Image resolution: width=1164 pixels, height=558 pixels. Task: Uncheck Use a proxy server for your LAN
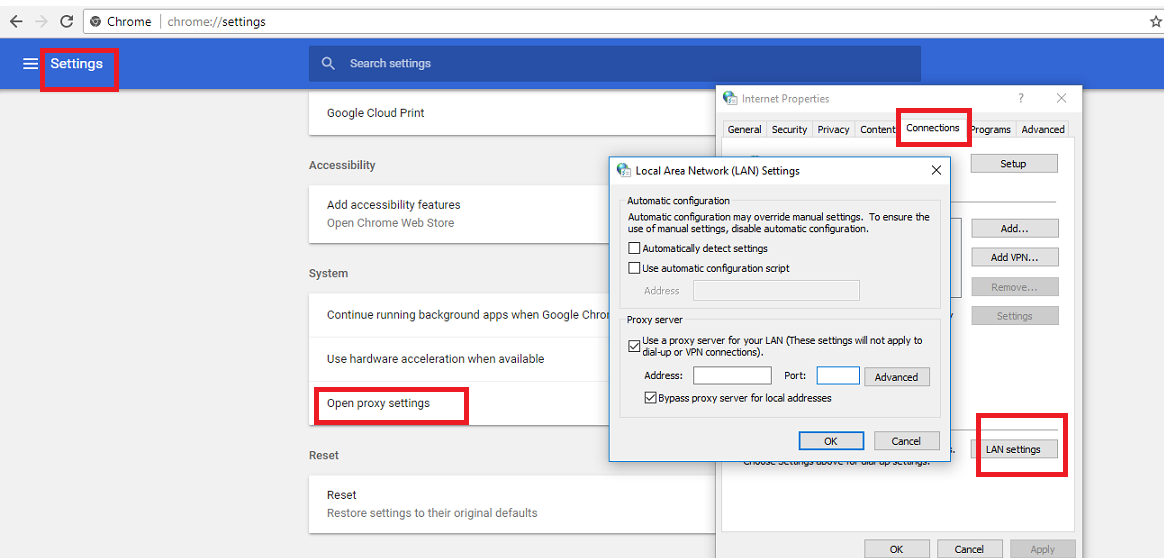[x=634, y=345]
